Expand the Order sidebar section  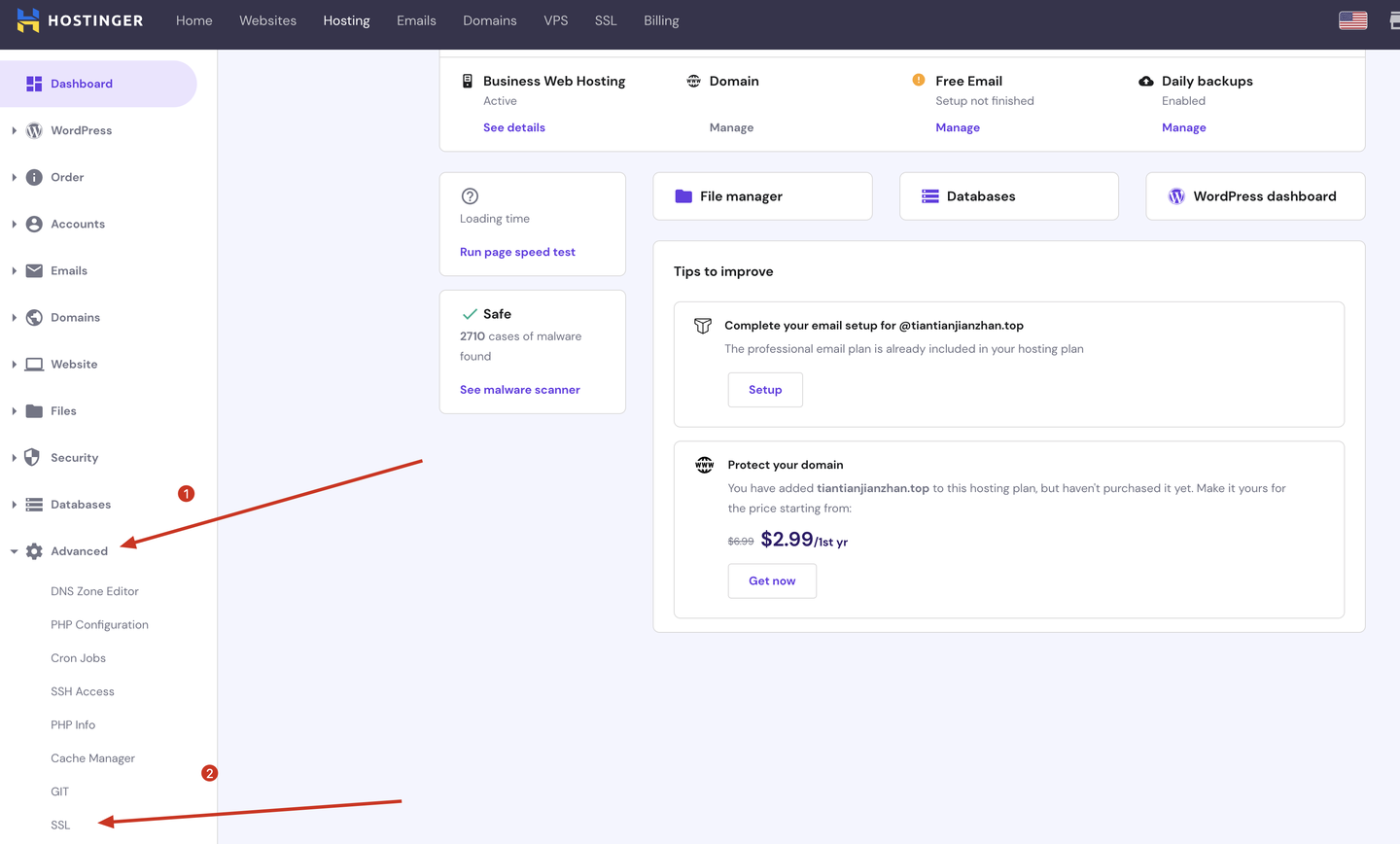[14, 177]
